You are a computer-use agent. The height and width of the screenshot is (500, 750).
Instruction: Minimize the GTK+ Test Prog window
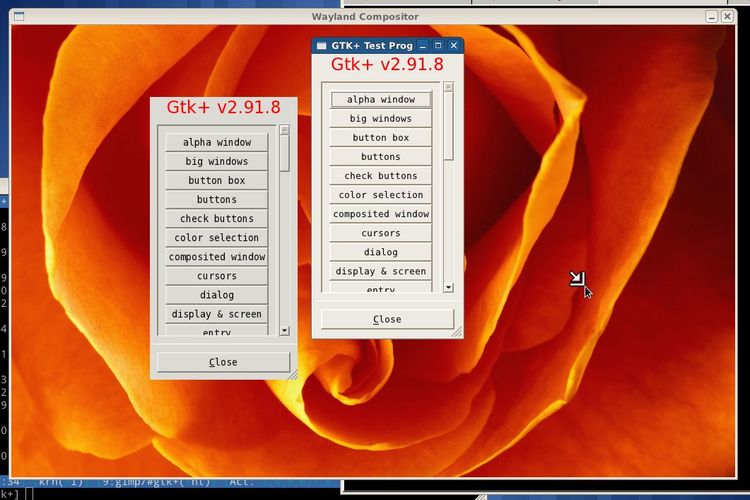(x=422, y=46)
